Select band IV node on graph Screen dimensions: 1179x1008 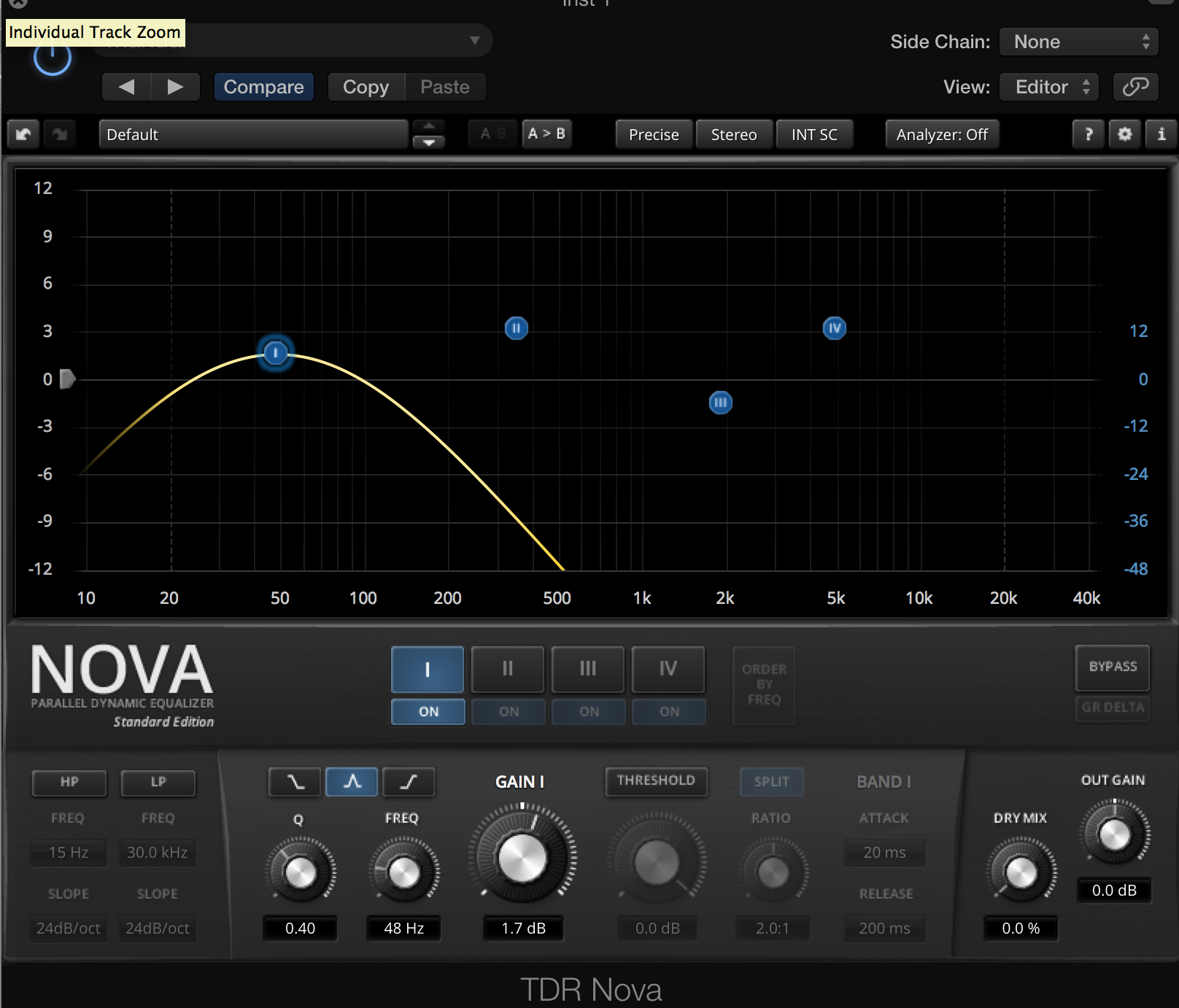click(834, 328)
